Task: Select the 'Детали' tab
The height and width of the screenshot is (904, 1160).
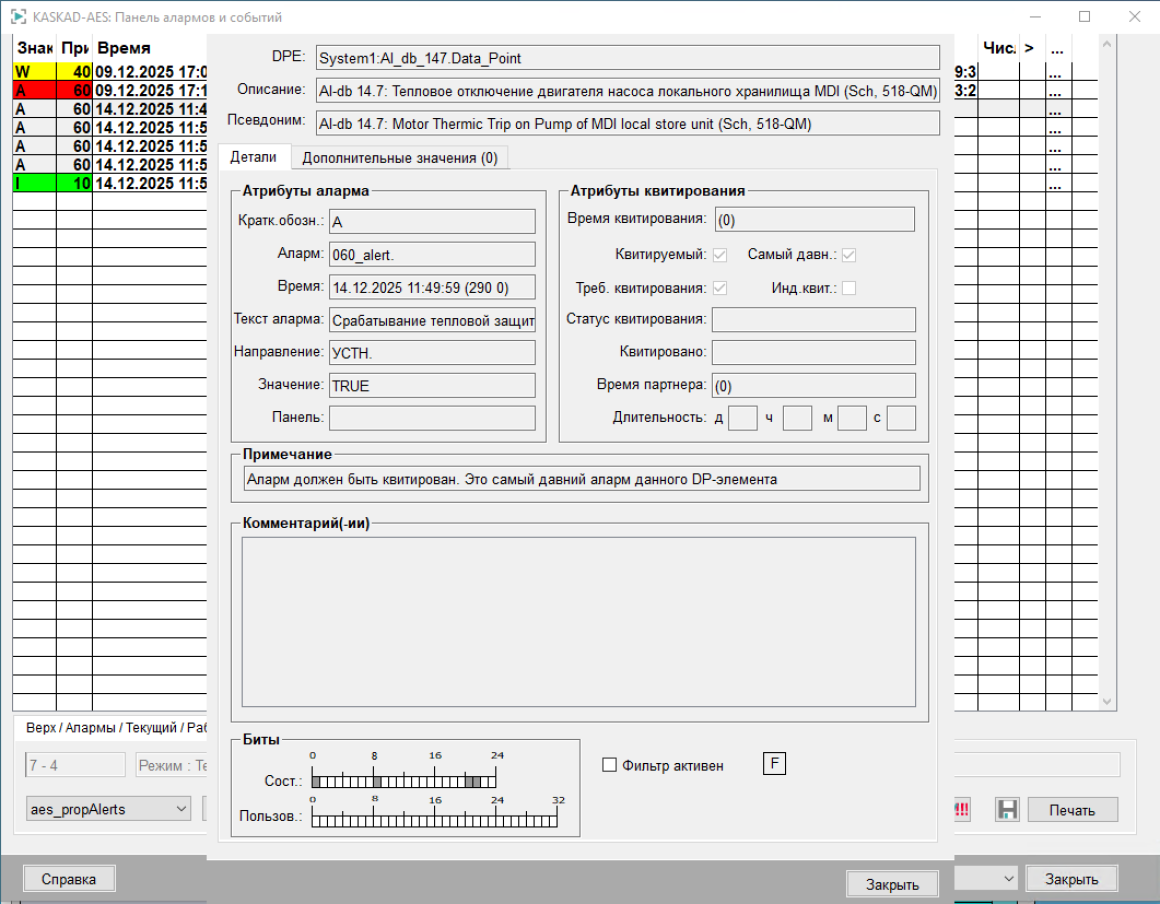Action: [253, 157]
